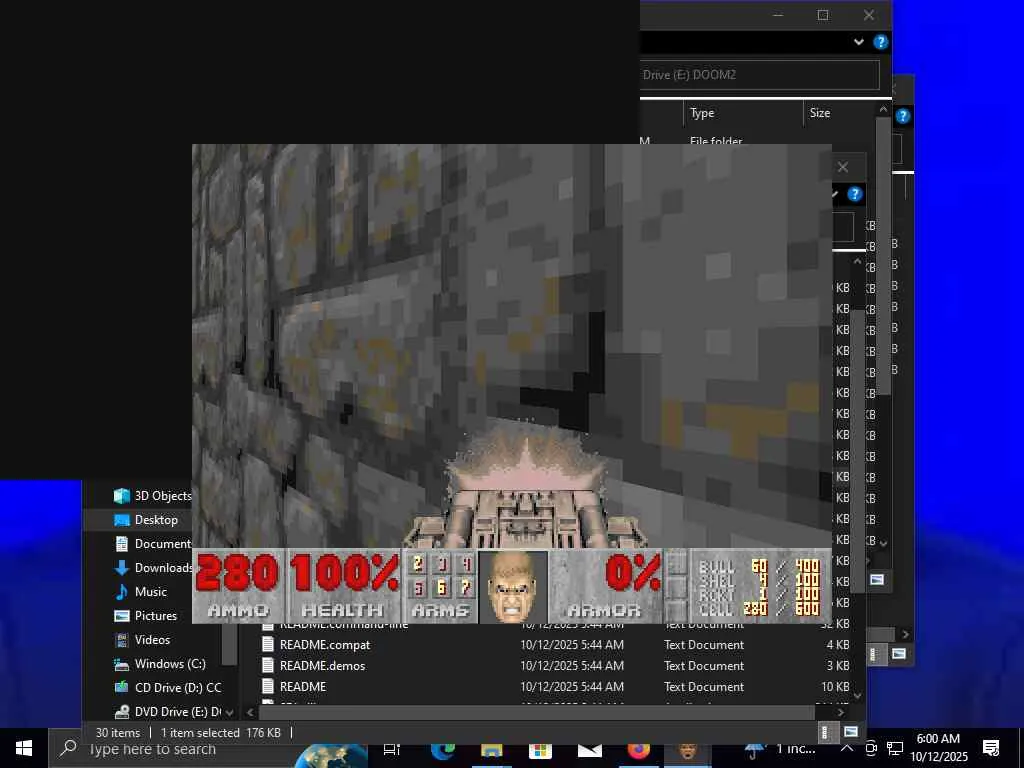Close the front explorer window
The image size is (1024, 768).
click(843, 167)
